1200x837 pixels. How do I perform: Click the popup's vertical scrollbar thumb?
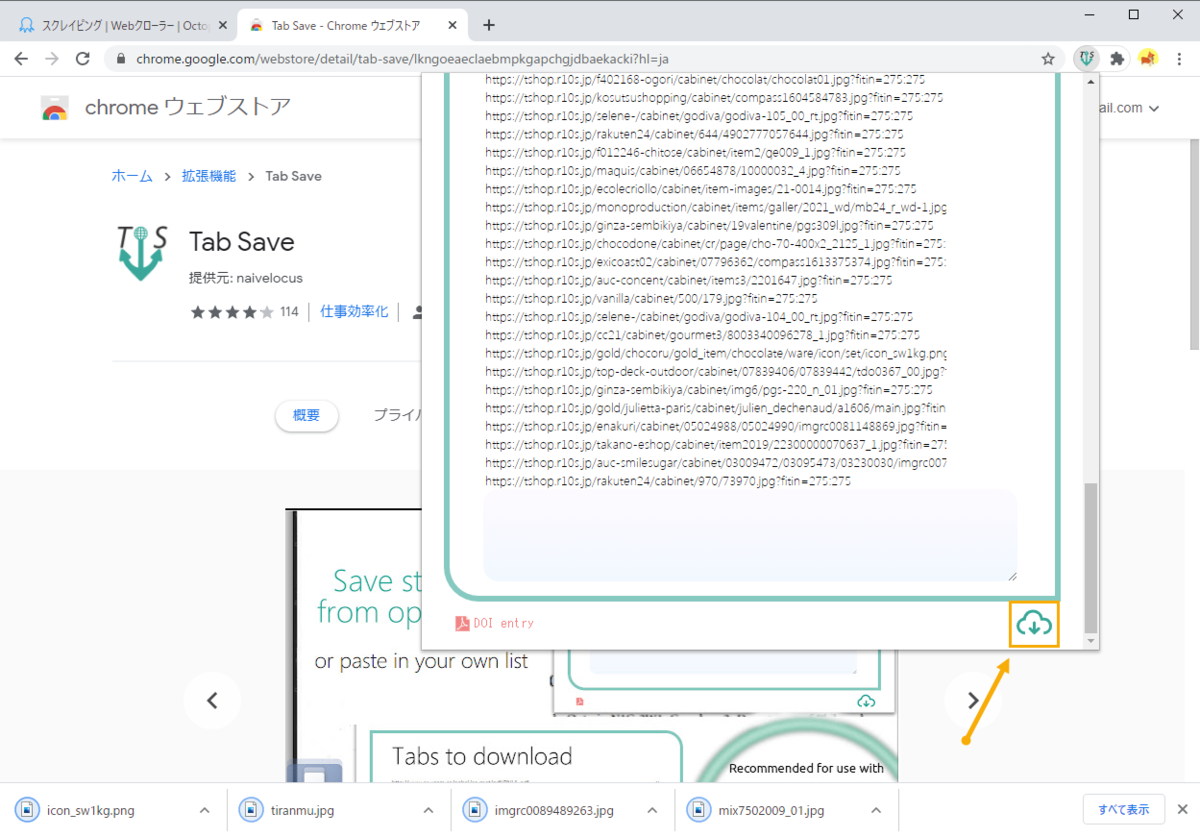click(x=1090, y=557)
